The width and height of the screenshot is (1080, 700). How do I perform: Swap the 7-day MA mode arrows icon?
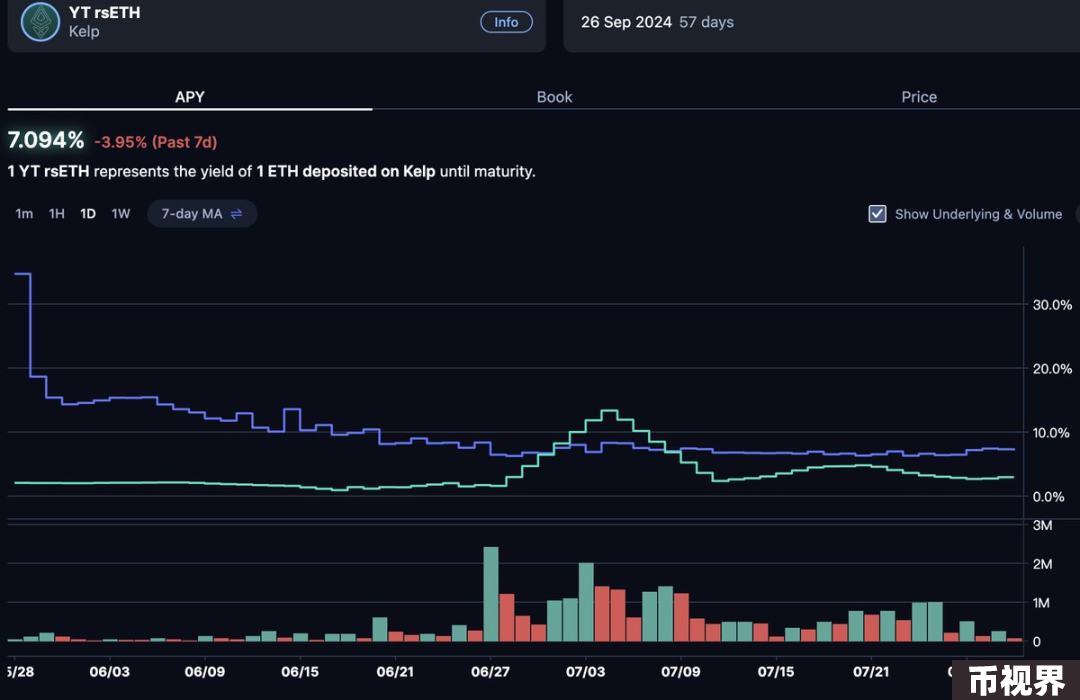236,214
